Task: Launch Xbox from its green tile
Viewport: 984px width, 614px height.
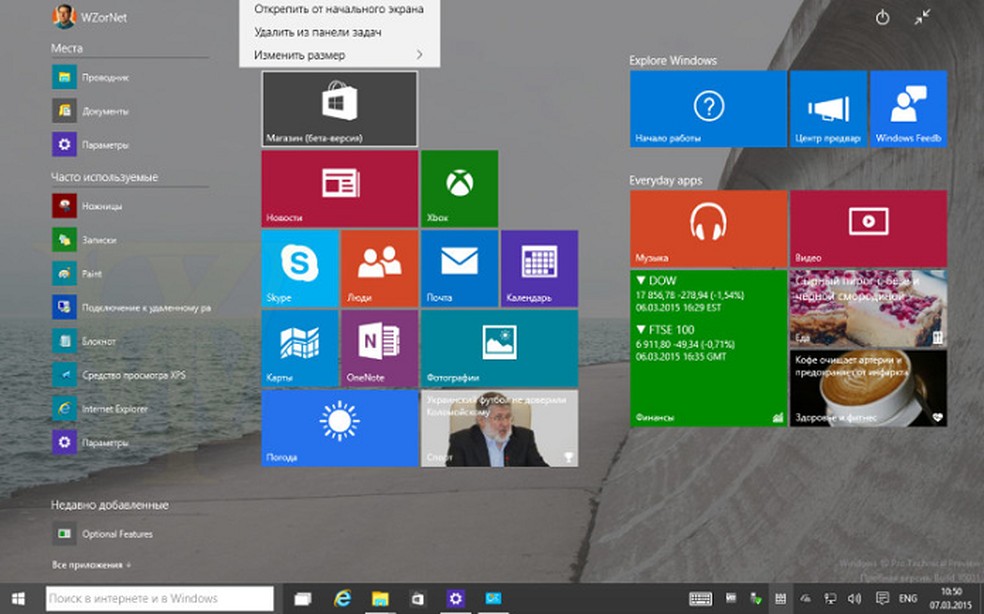Action: point(458,190)
